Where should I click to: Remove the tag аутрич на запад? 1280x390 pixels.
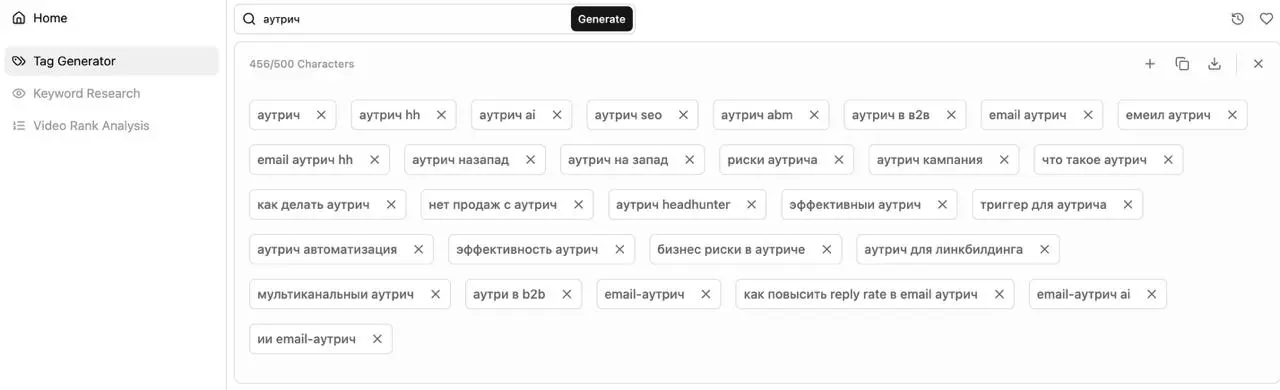click(689, 160)
